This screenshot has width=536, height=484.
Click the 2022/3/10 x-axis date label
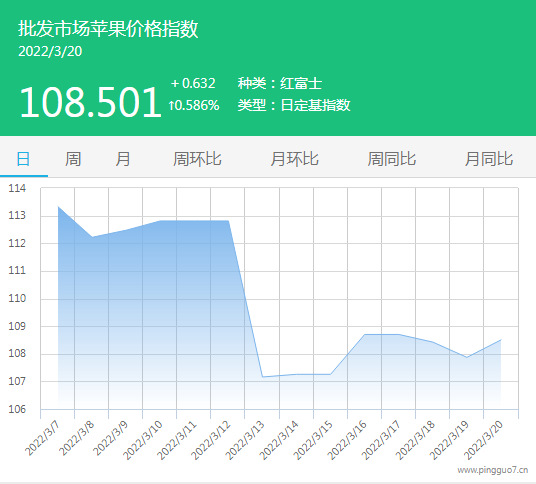[143, 440]
